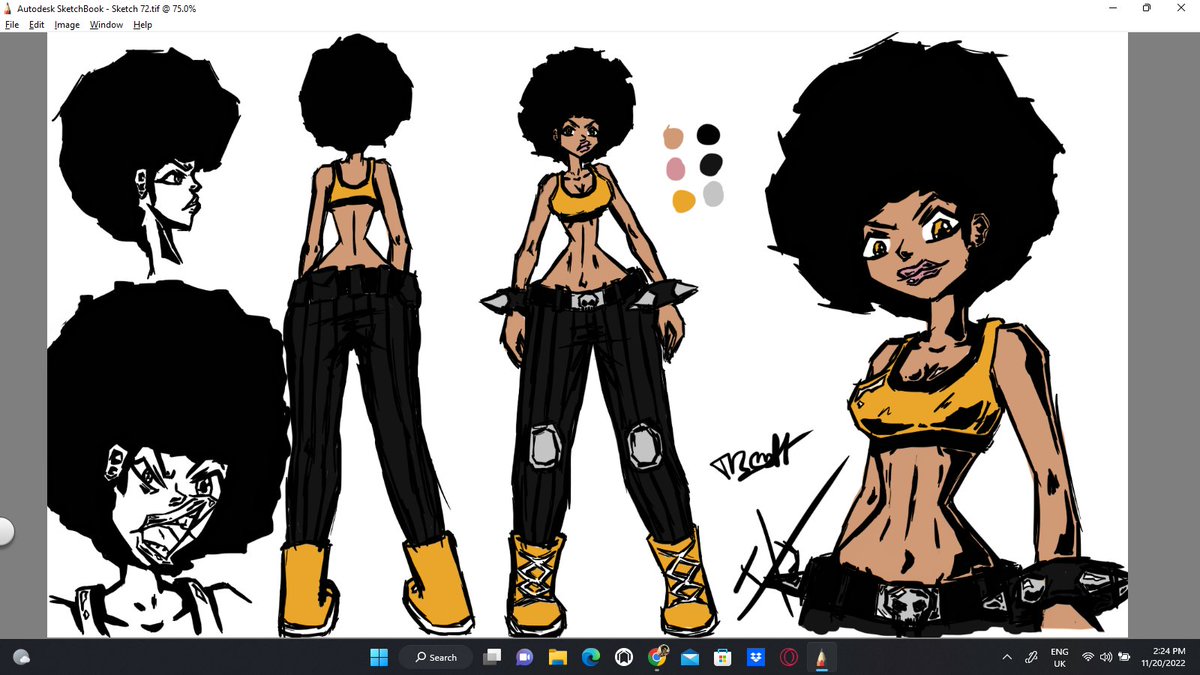Click the SketchBook pencil taskbar icon
The height and width of the screenshot is (675, 1200).
[x=821, y=657]
